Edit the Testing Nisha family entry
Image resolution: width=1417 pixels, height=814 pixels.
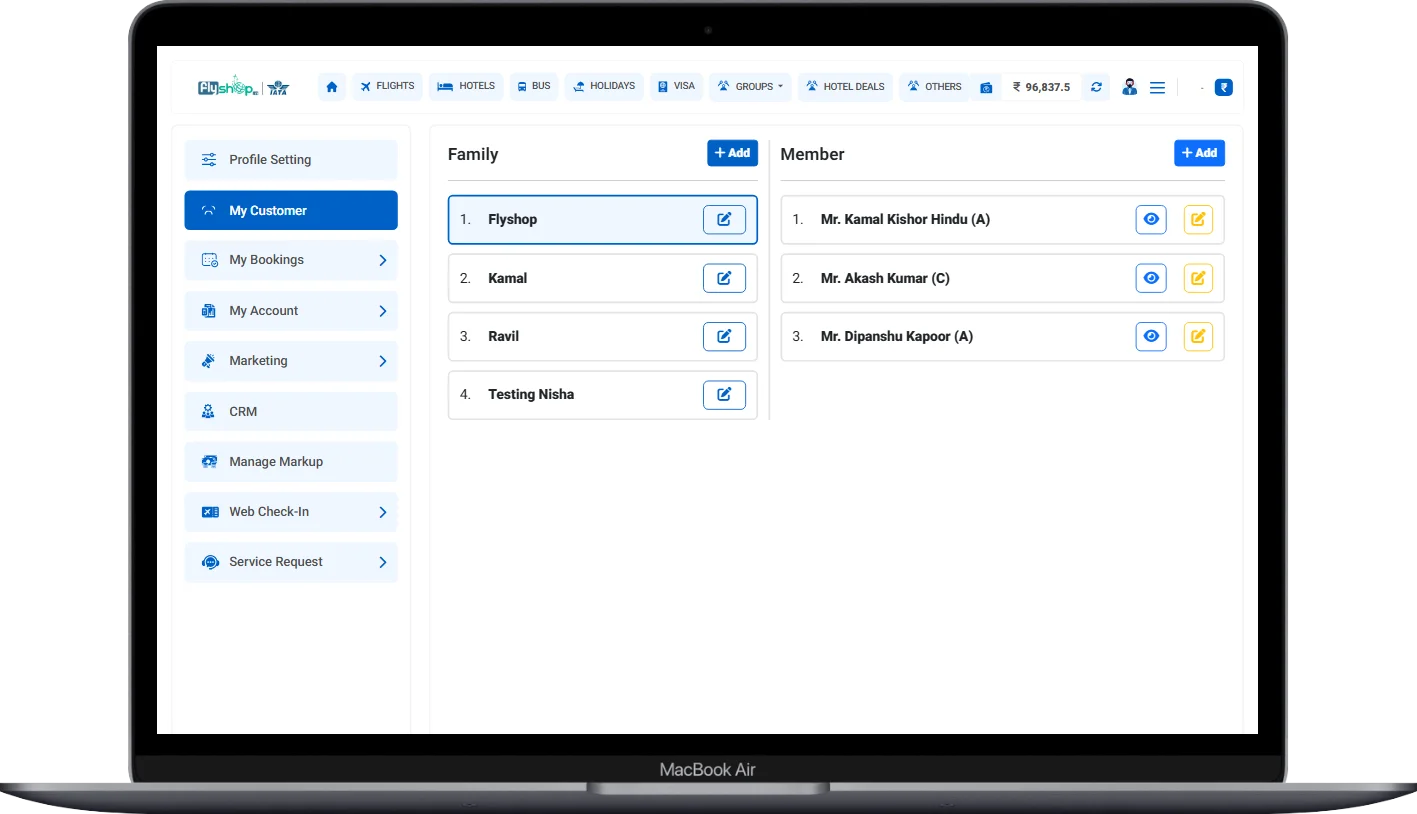coord(724,395)
